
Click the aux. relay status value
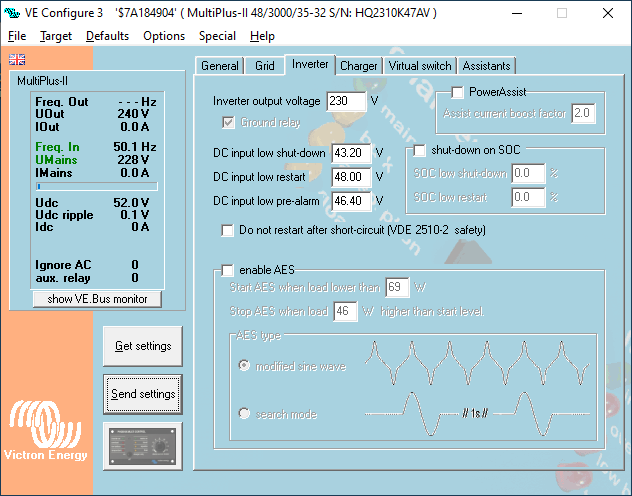coord(135,278)
